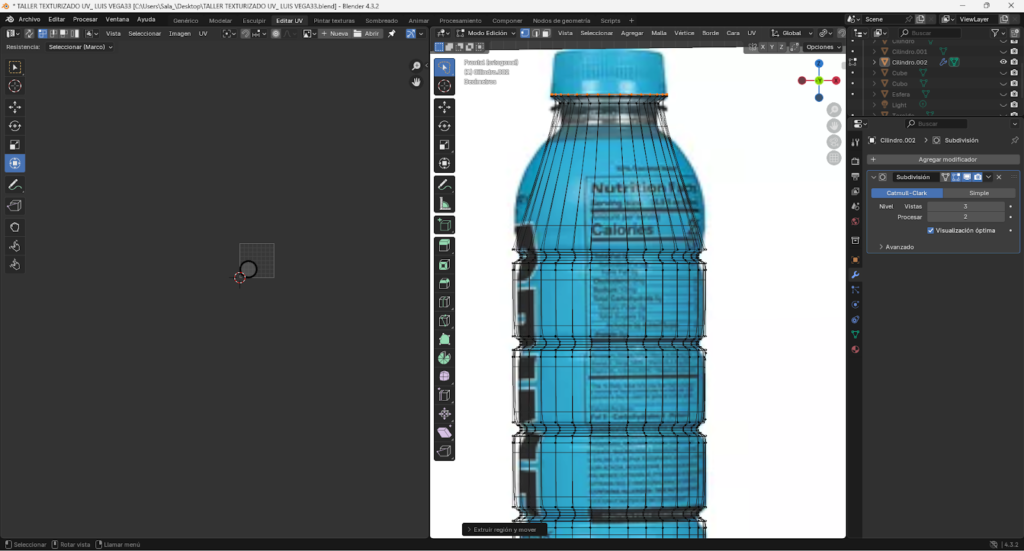Screen dimensions: 1024x551
Task: Select the Rip Region tool
Action: [x=445, y=451]
